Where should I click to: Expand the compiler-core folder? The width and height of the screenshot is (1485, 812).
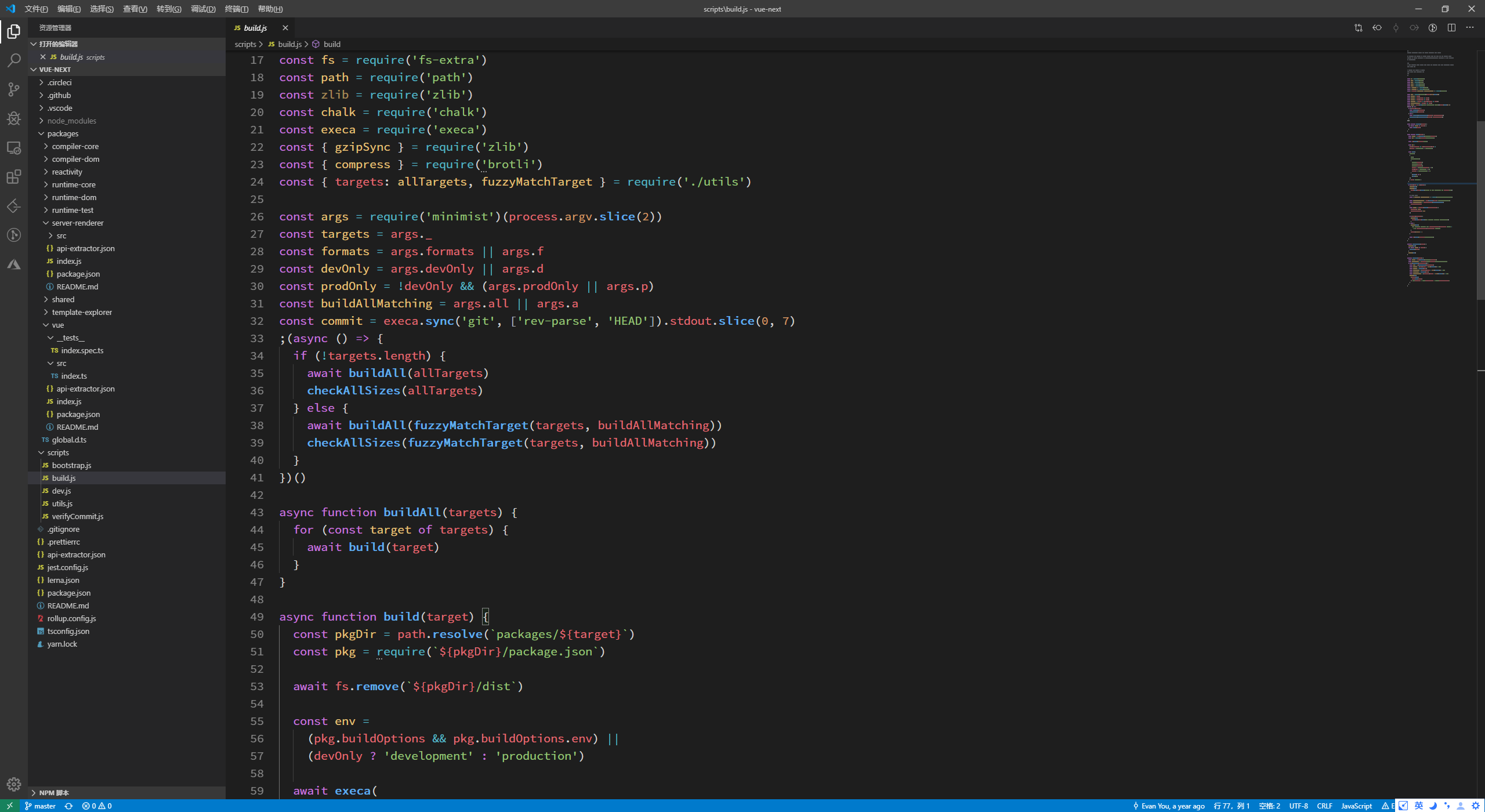pos(75,146)
